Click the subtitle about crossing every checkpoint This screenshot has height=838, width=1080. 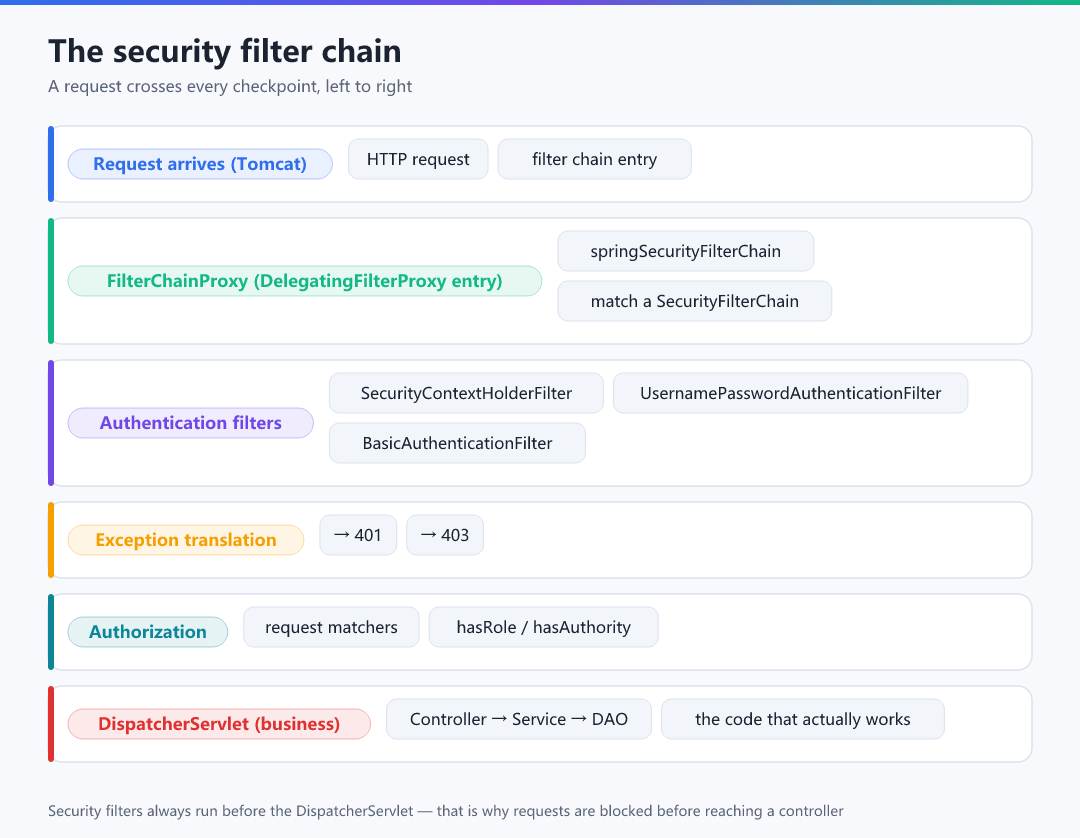pos(230,87)
